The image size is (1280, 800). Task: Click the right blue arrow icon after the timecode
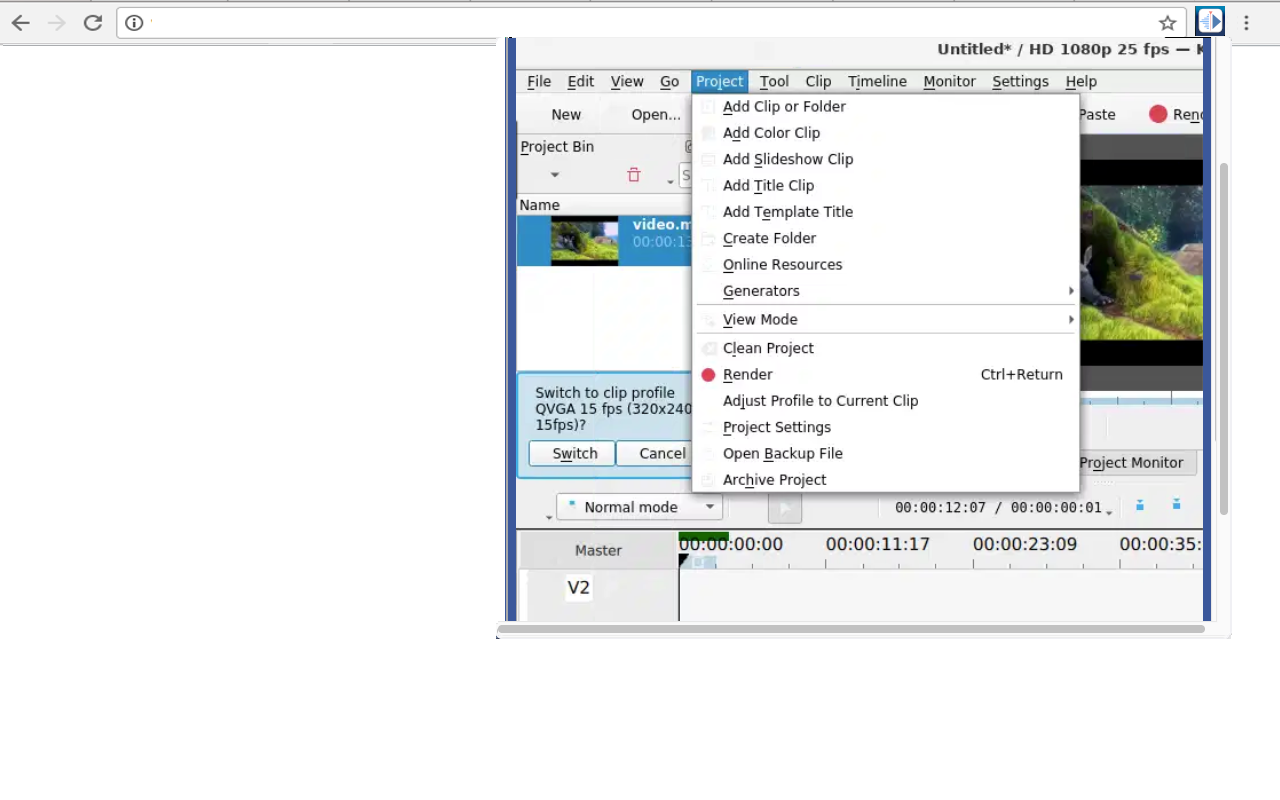point(1176,505)
